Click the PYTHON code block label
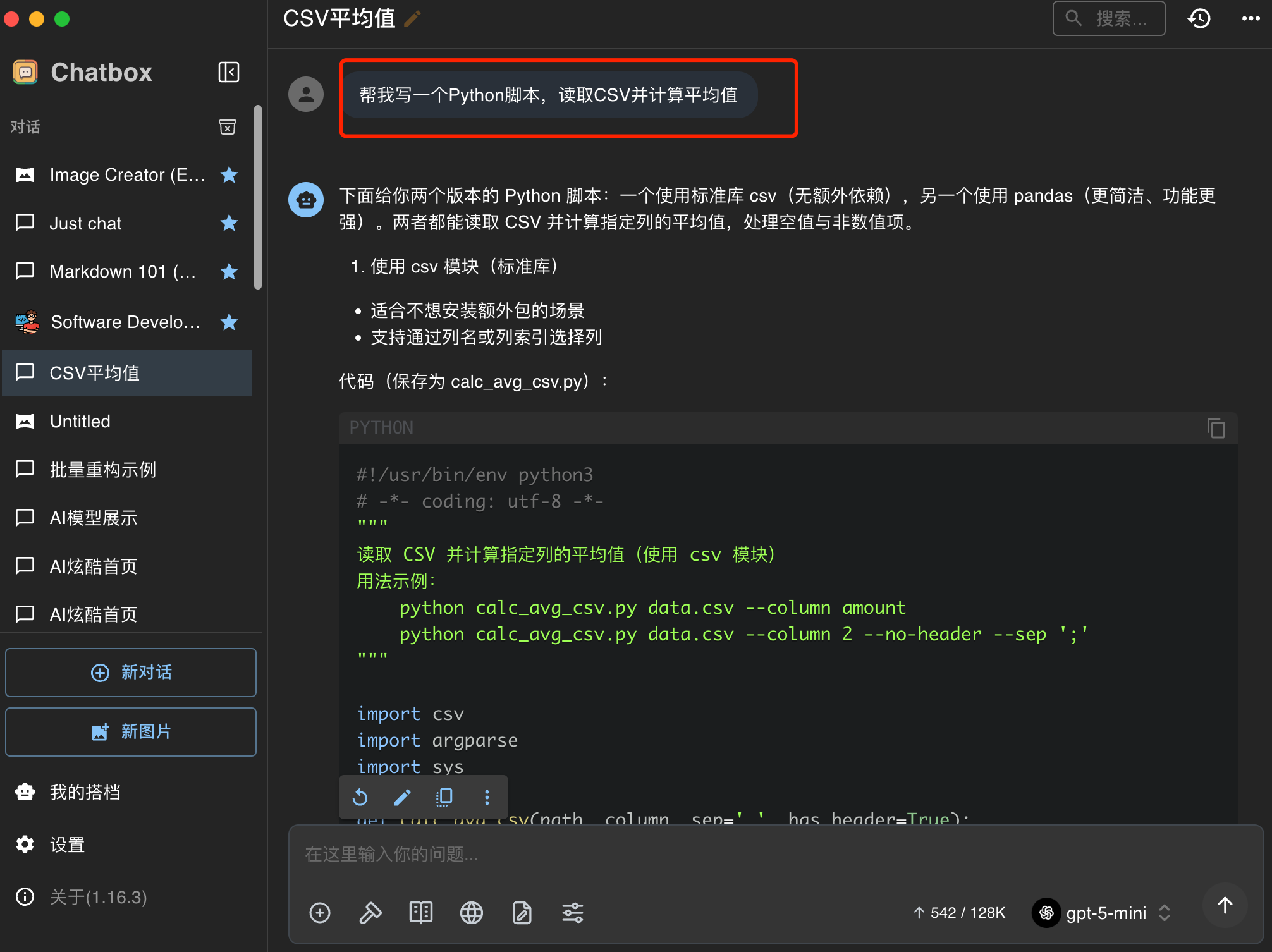Screen dimensions: 1272x952 click(x=381, y=428)
